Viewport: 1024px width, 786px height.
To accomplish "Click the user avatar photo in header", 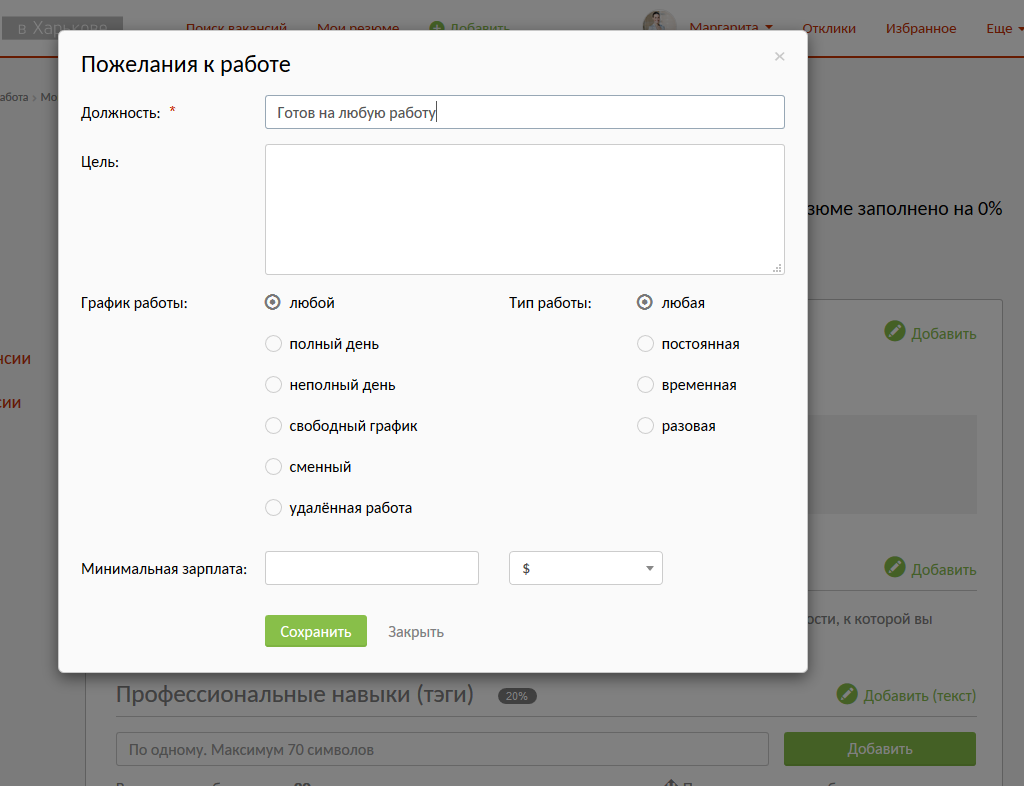I will [x=659, y=24].
